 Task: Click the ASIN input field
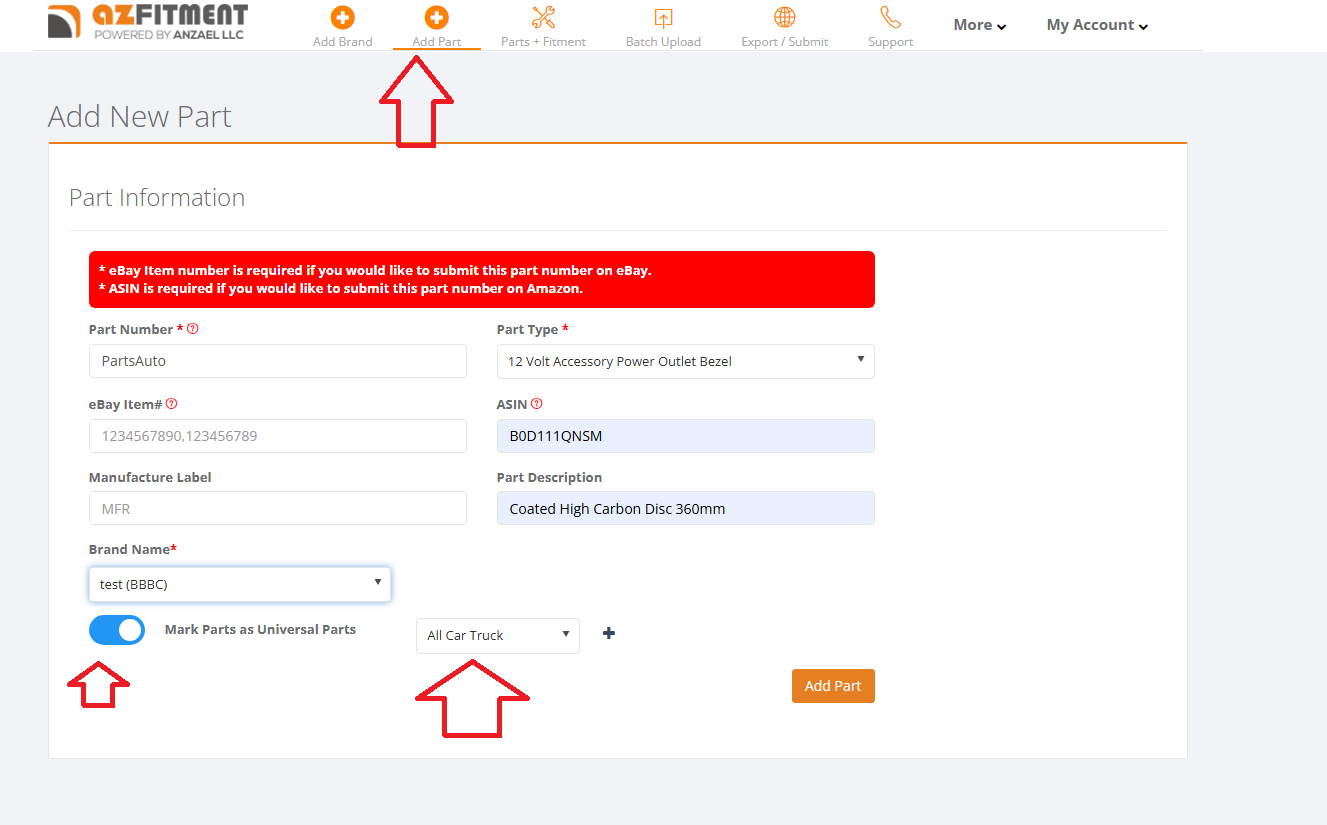686,436
